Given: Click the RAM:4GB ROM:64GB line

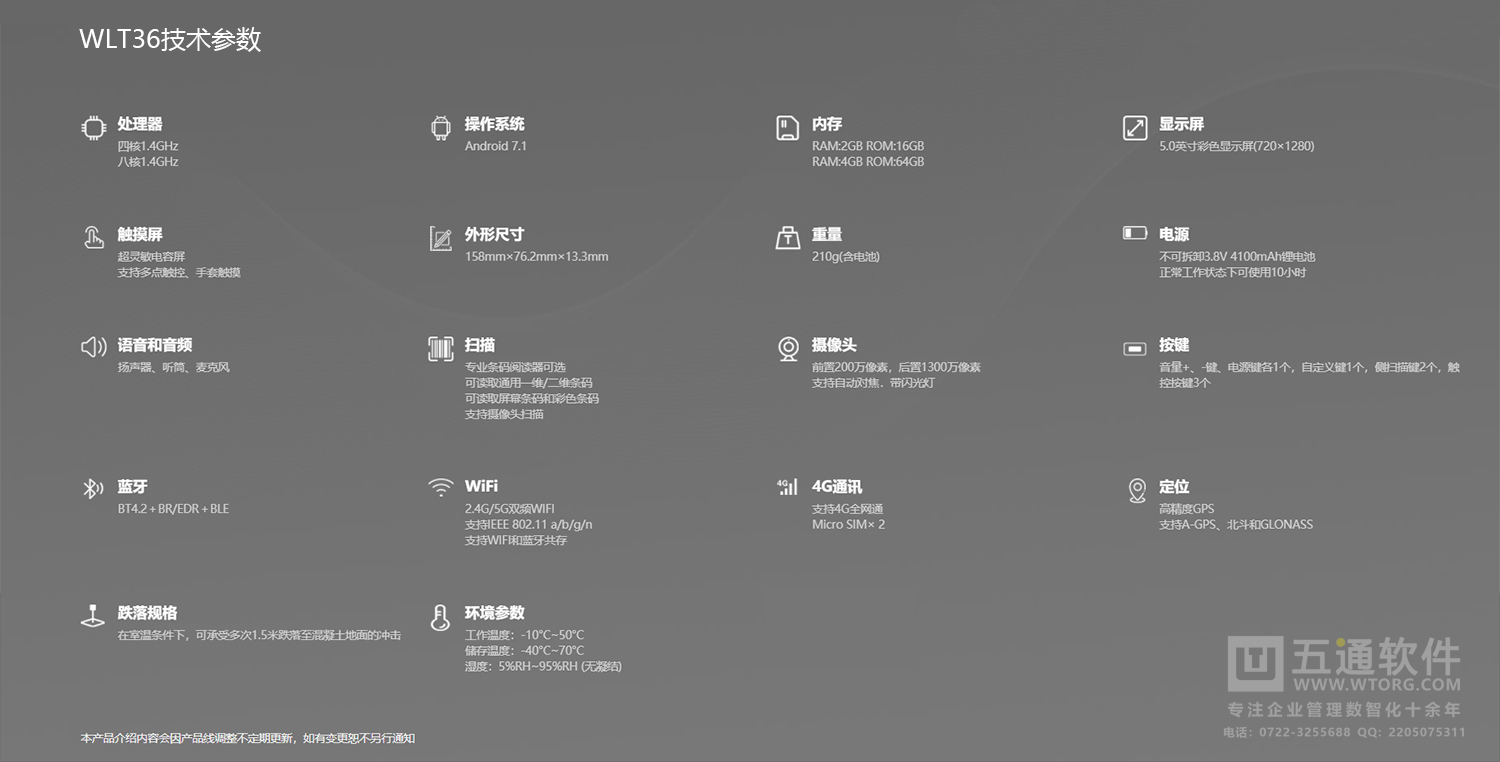Looking at the screenshot, I should pos(868,162).
